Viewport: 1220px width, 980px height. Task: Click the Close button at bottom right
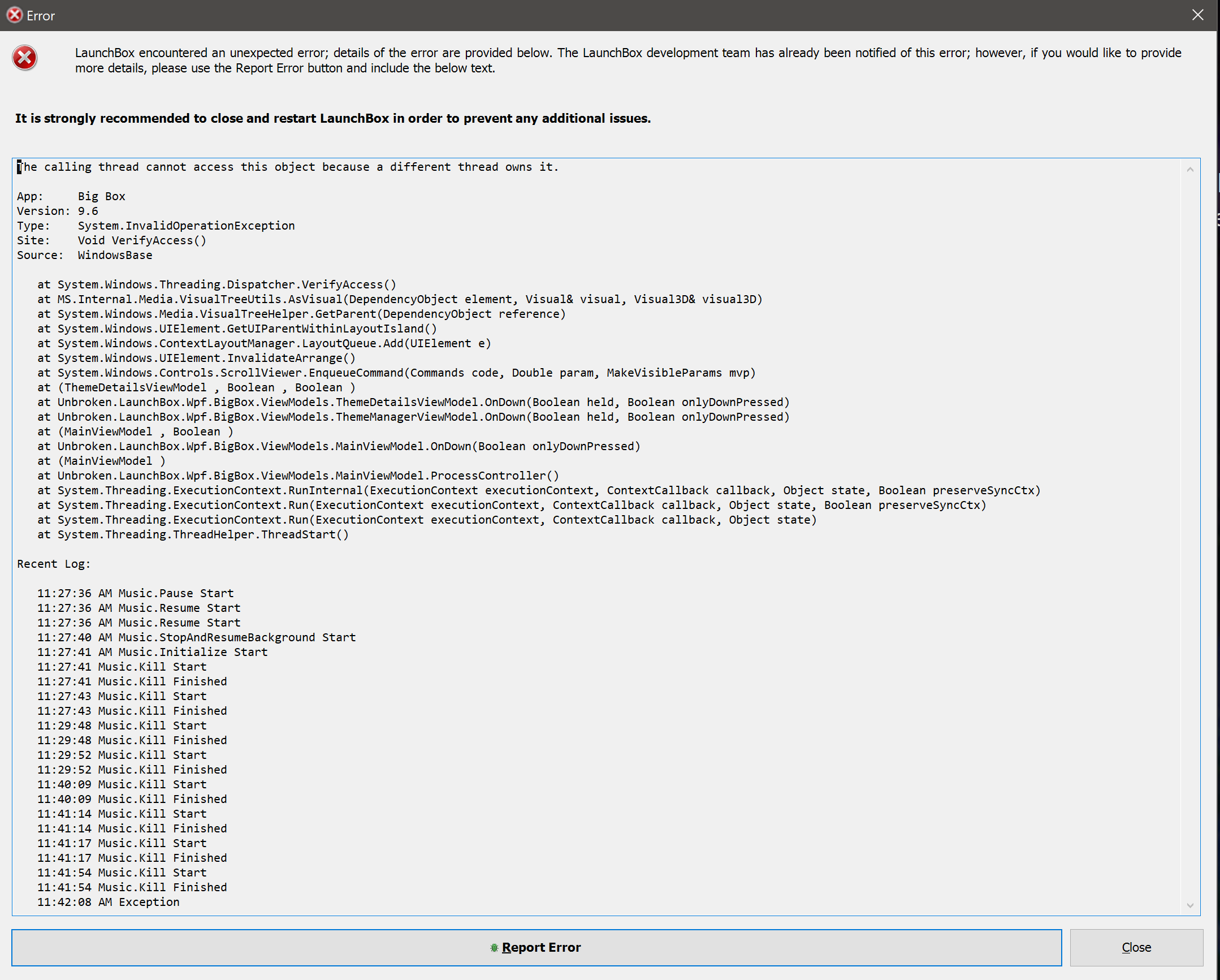1136,947
